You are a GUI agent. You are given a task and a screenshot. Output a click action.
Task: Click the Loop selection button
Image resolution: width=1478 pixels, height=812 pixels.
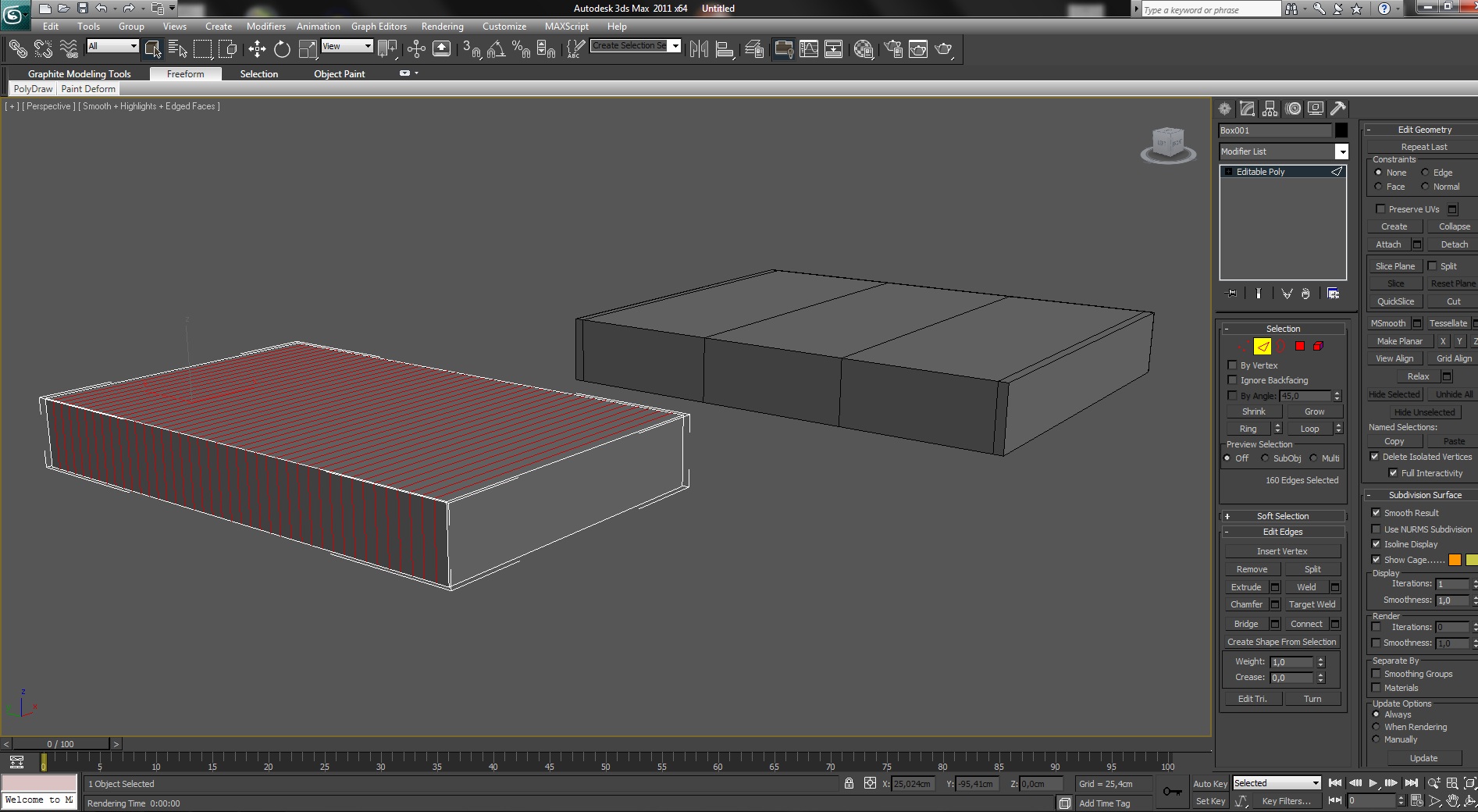1309,429
